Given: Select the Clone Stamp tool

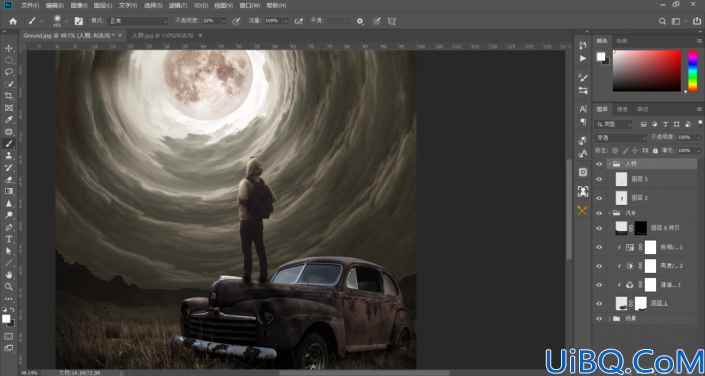Looking at the screenshot, I should (x=9, y=156).
